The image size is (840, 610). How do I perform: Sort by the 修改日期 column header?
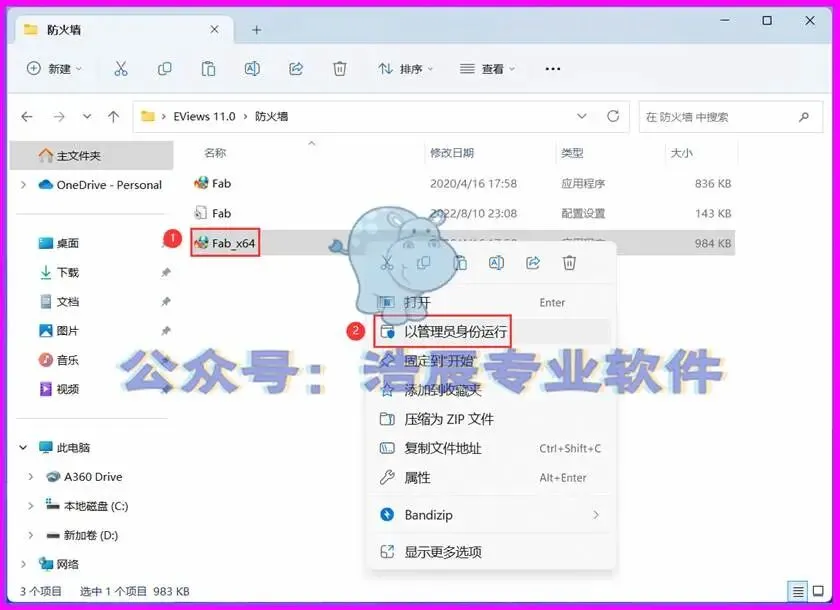click(x=452, y=153)
